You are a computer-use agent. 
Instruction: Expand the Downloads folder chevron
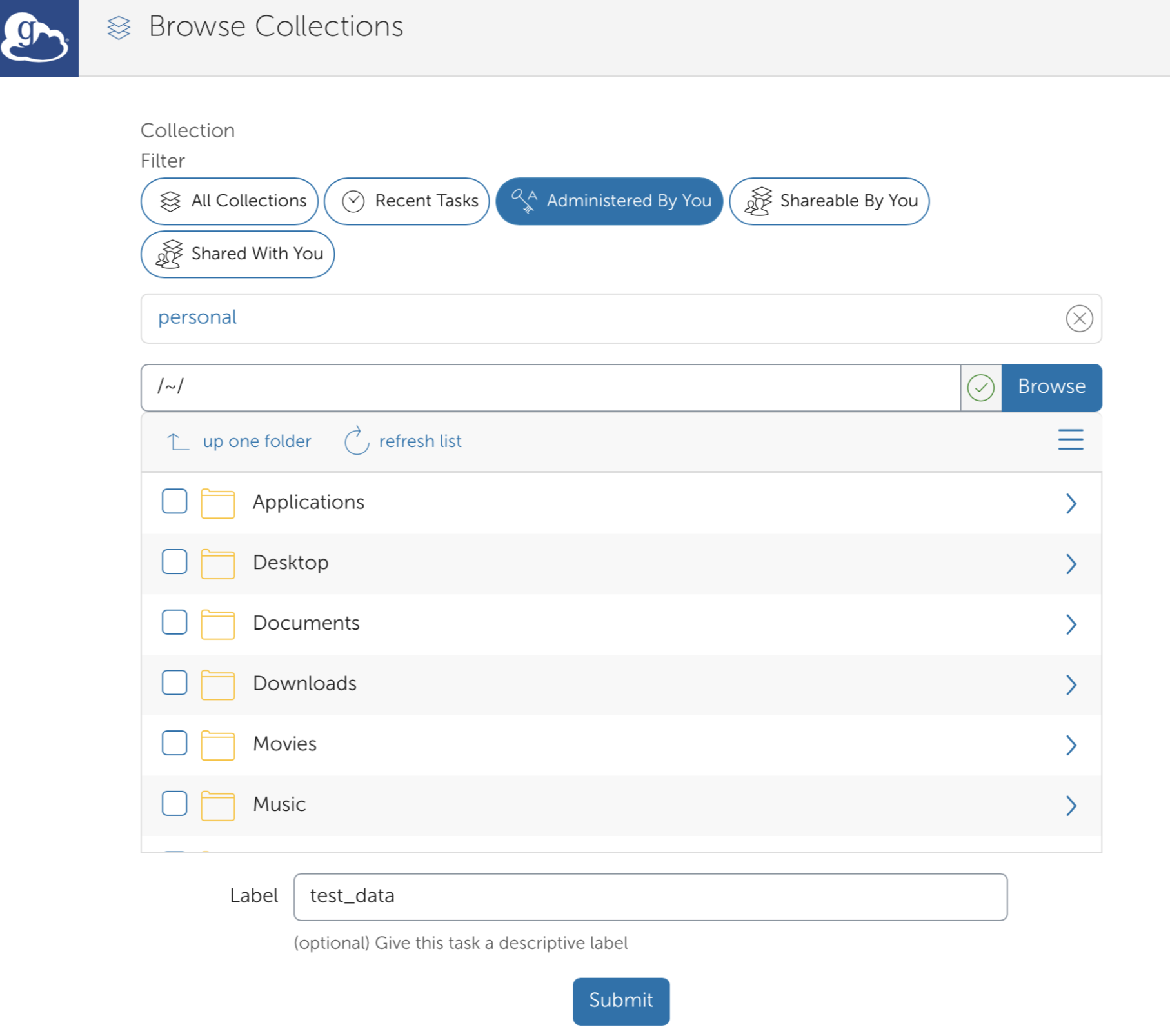point(1071,684)
